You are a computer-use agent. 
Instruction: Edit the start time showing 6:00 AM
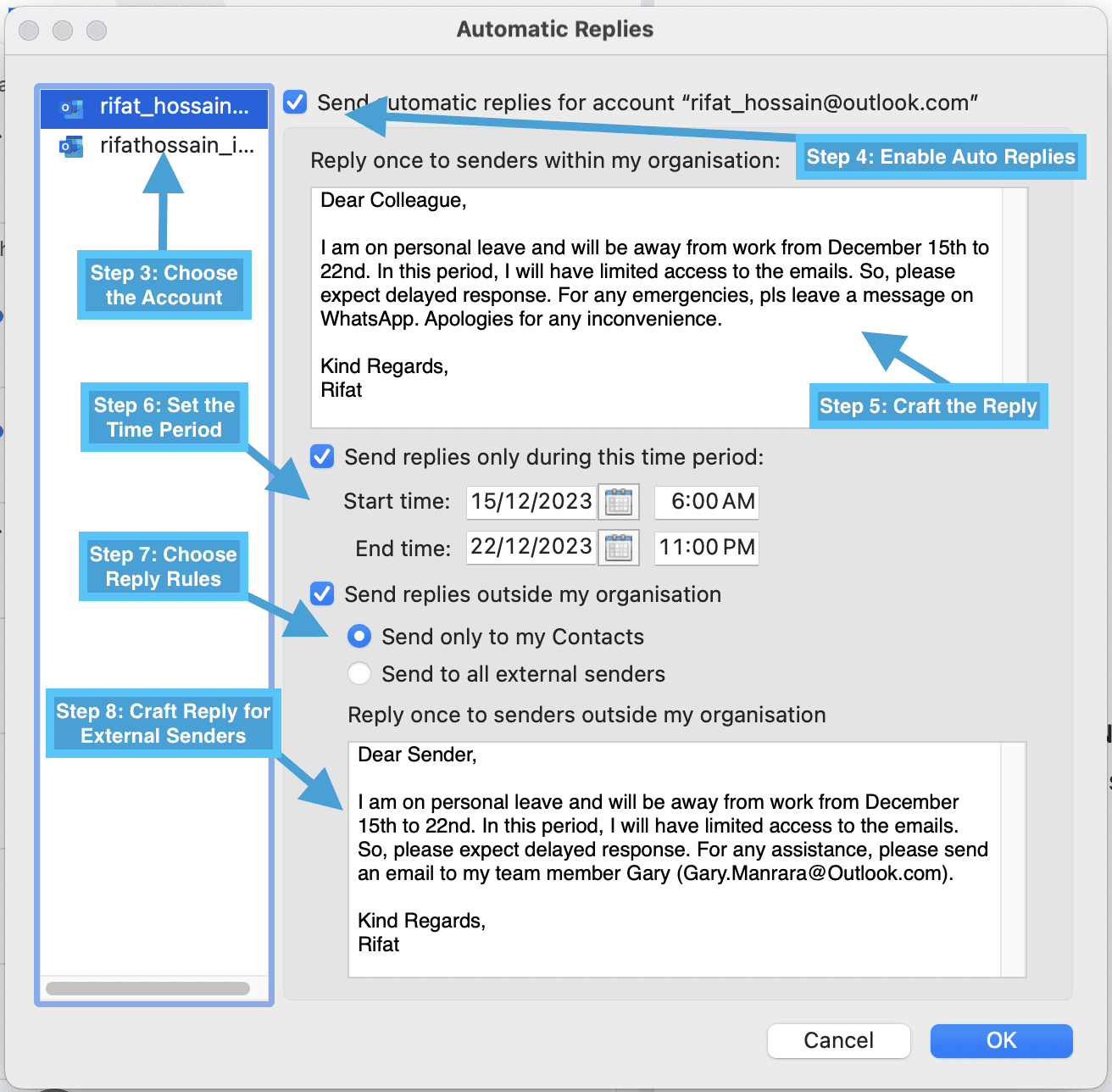pyautogui.click(x=706, y=501)
